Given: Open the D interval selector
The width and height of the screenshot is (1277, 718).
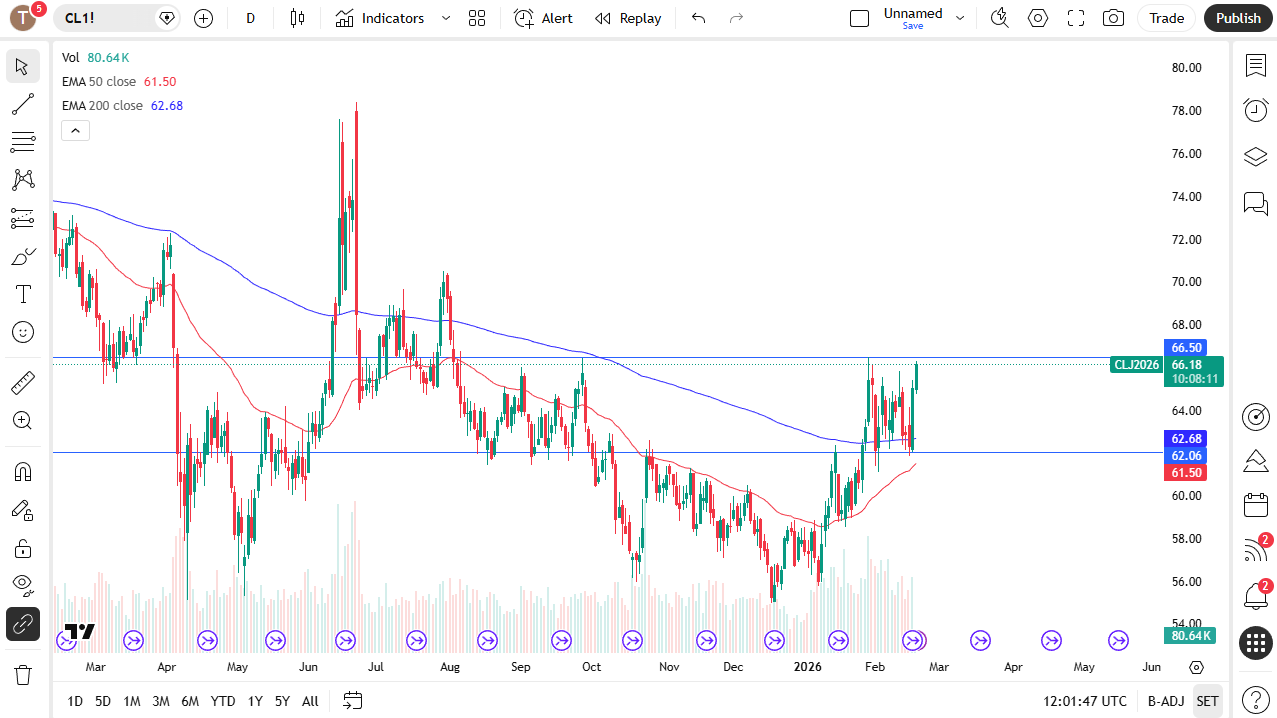Looking at the screenshot, I should (x=251, y=18).
